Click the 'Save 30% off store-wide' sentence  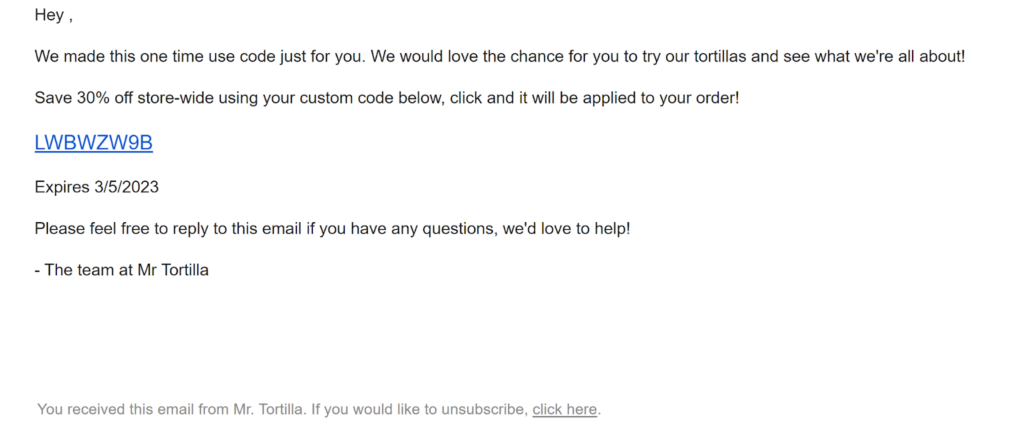(x=387, y=99)
